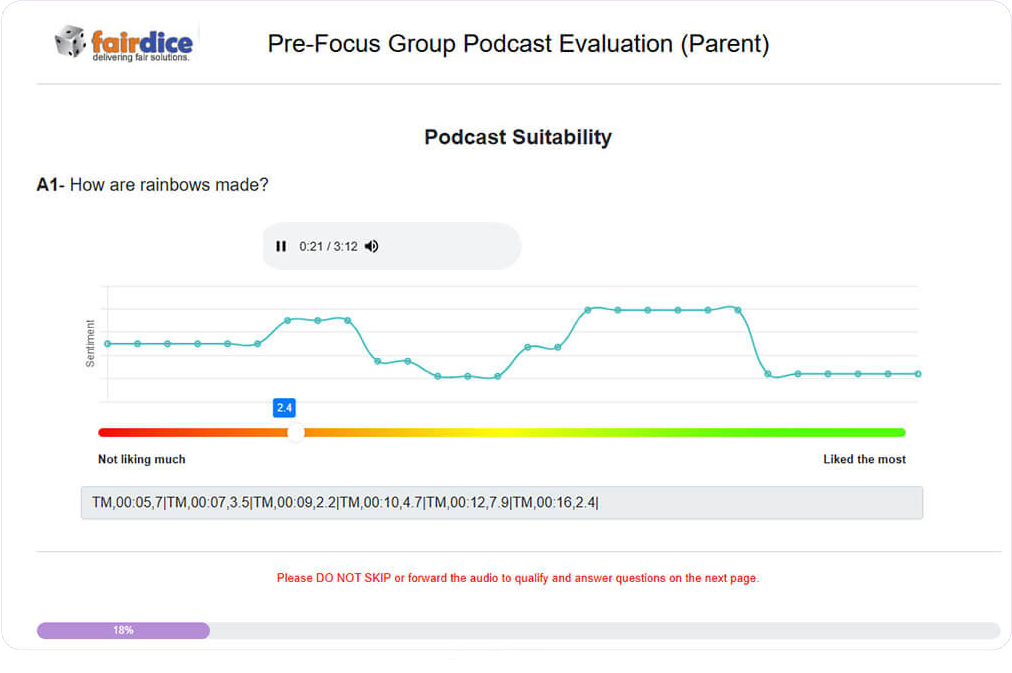The width and height of the screenshot is (1012, 673).
Task: Click the TM timestamp log text field
Action: (501, 502)
